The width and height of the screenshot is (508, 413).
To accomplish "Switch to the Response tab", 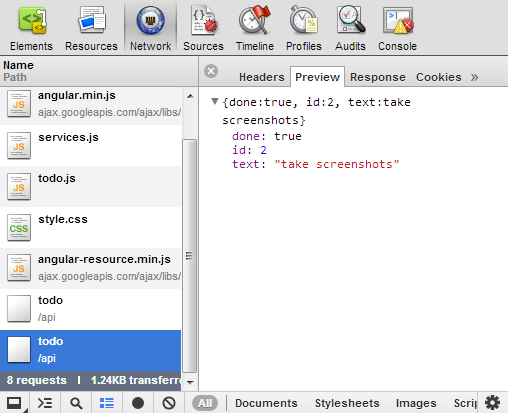I will (378, 77).
